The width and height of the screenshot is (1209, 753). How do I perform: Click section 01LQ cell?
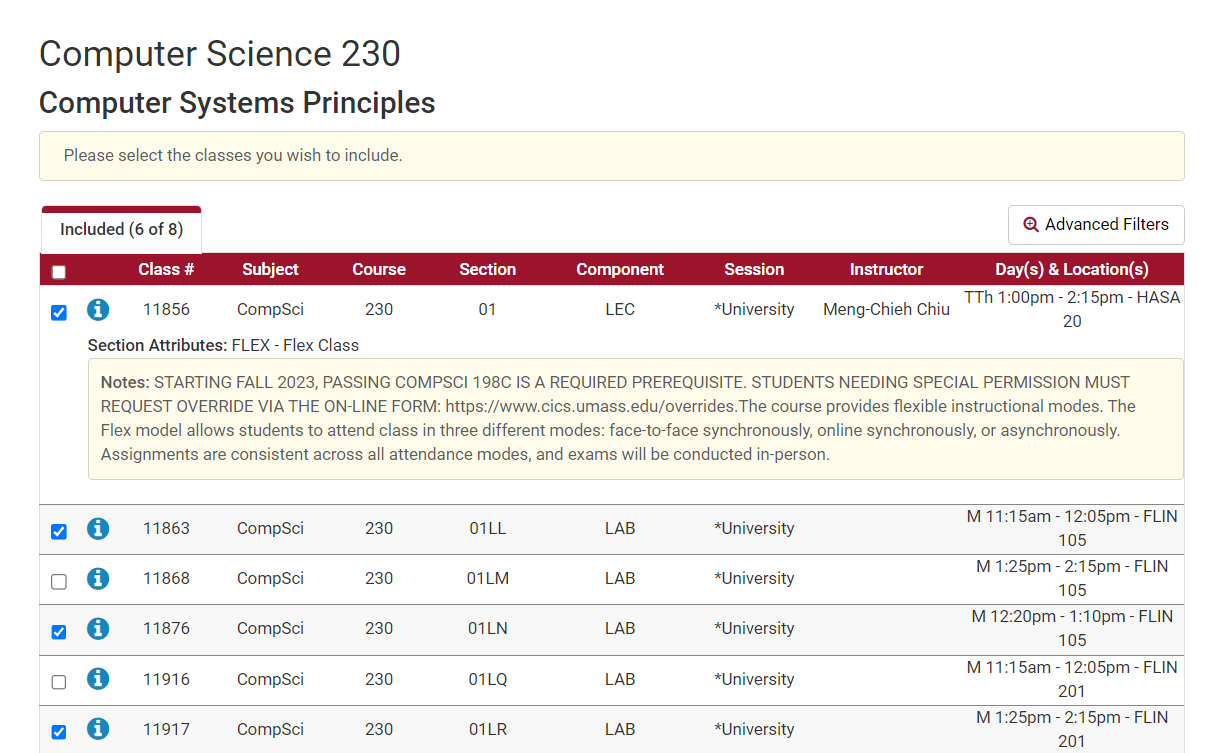pos(488,680)
